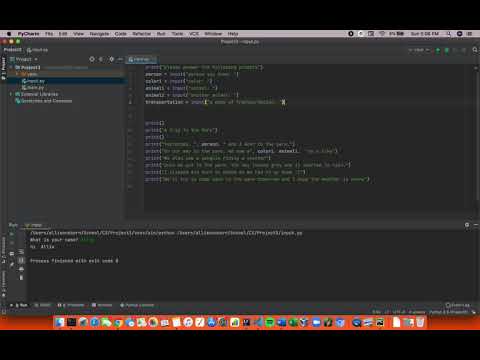Click the print icon in Run panel
Screen dimensions: 480x360
(x=21, y=269)
